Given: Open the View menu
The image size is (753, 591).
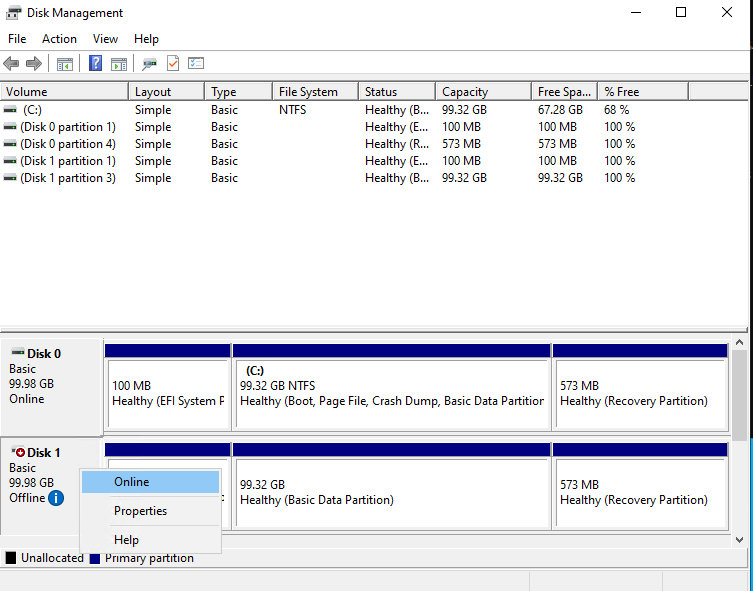Looking at the screenshot, I should 105,39.
